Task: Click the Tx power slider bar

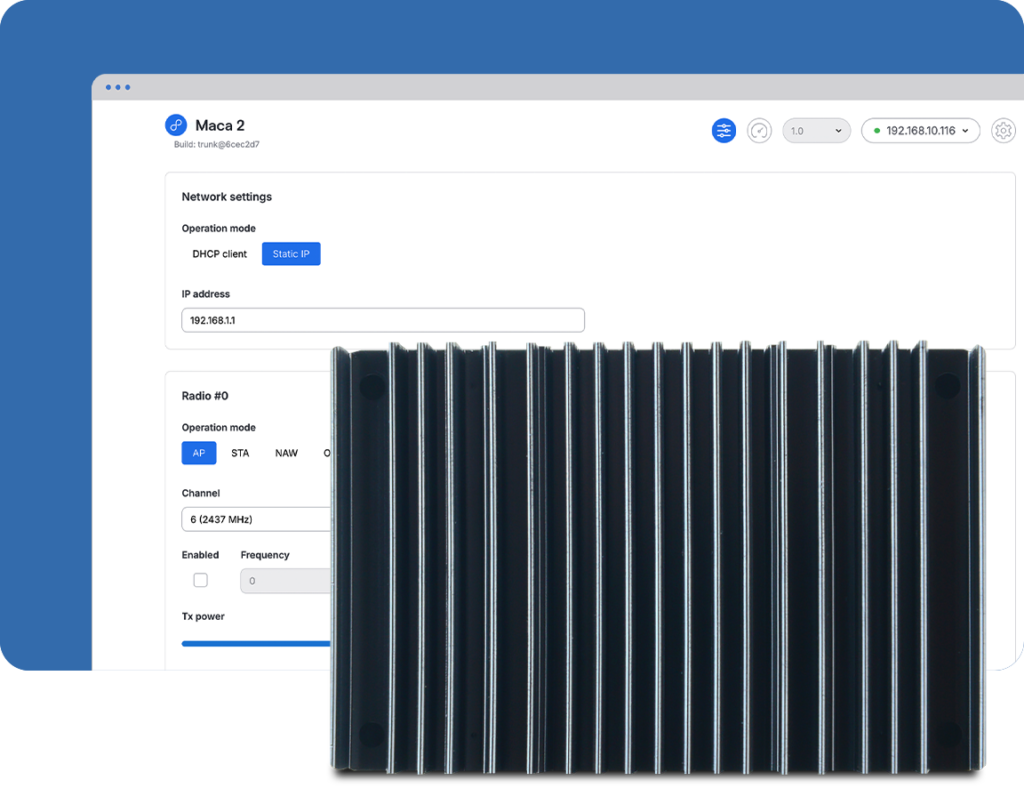Action: pyautogui.click(x=256, y=644)
